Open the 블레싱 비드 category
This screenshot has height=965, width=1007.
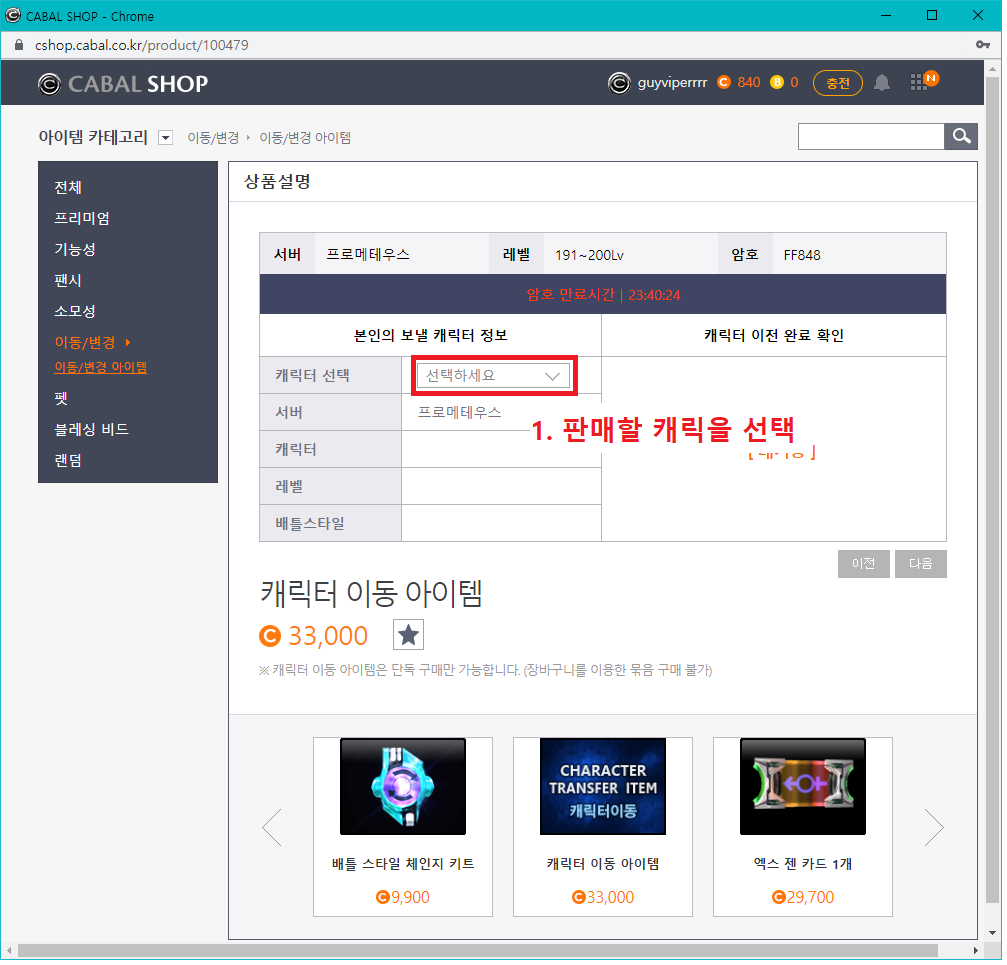pyautogui.click(x=92, y=431)
